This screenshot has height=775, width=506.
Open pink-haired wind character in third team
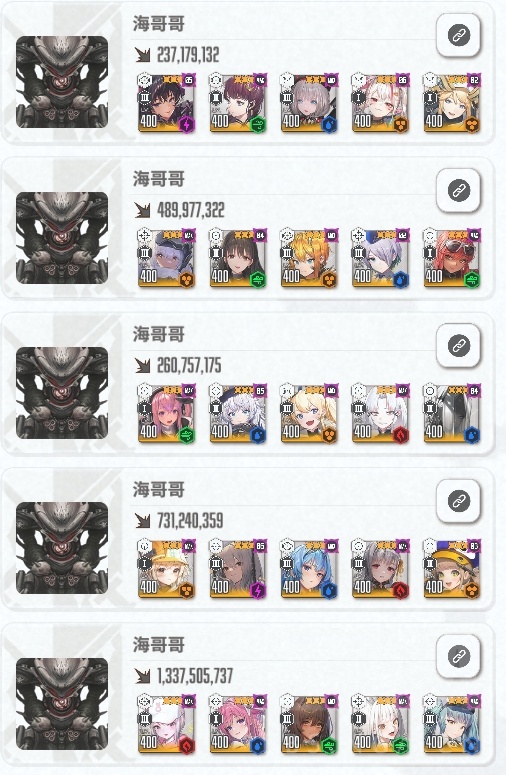point(167,414)
